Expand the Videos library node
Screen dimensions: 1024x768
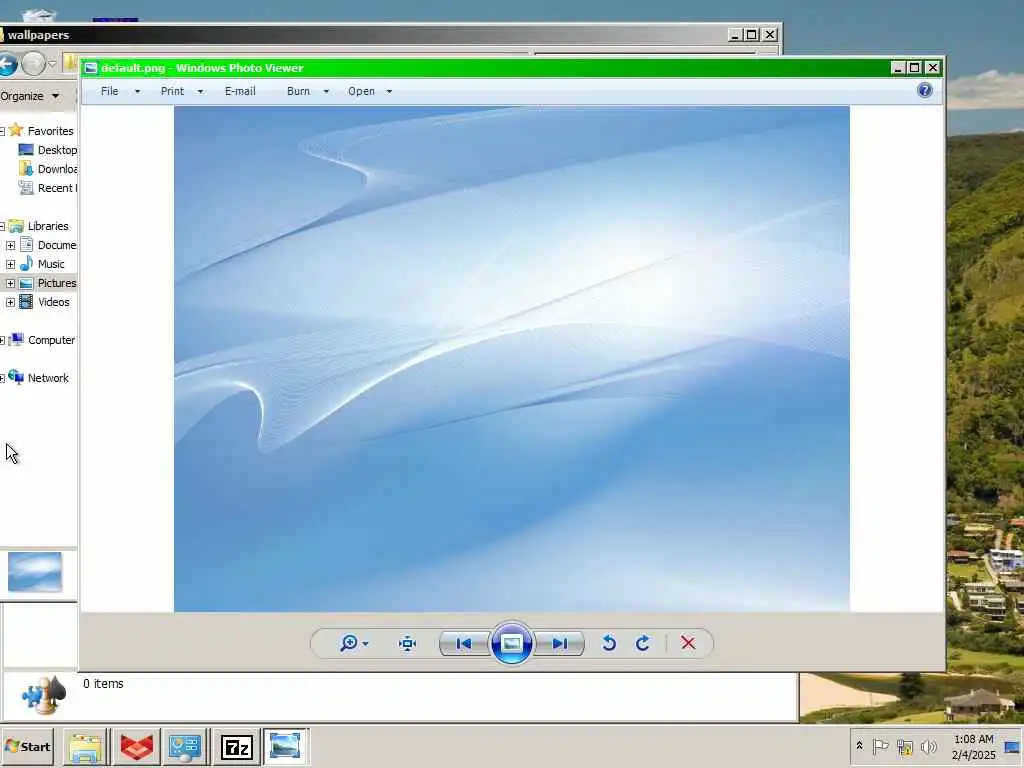(10, 302)
